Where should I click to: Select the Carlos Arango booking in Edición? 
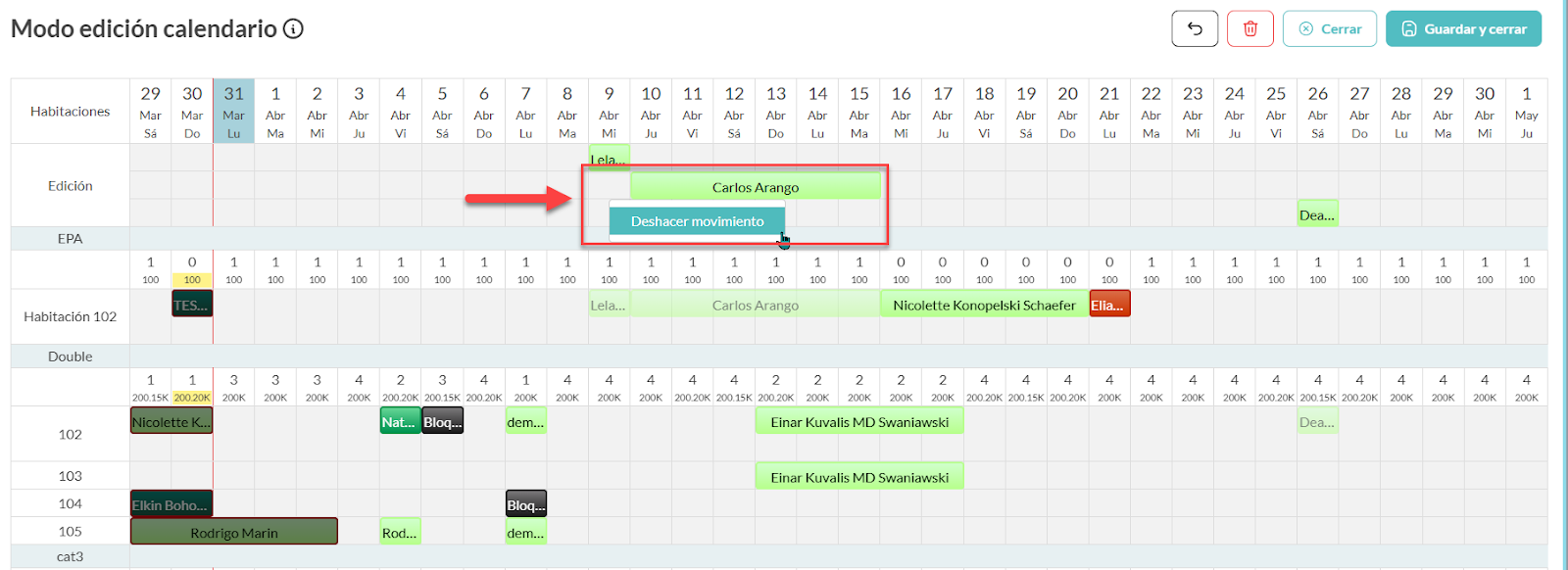point(755,187)
